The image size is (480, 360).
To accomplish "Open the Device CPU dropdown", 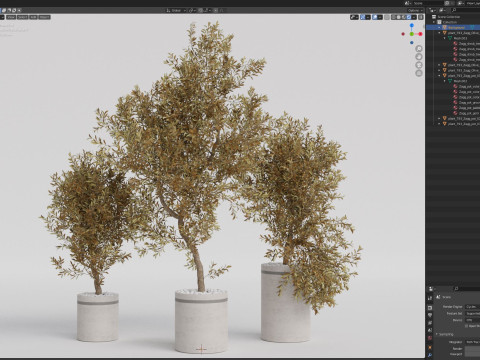I will [473, 320].
